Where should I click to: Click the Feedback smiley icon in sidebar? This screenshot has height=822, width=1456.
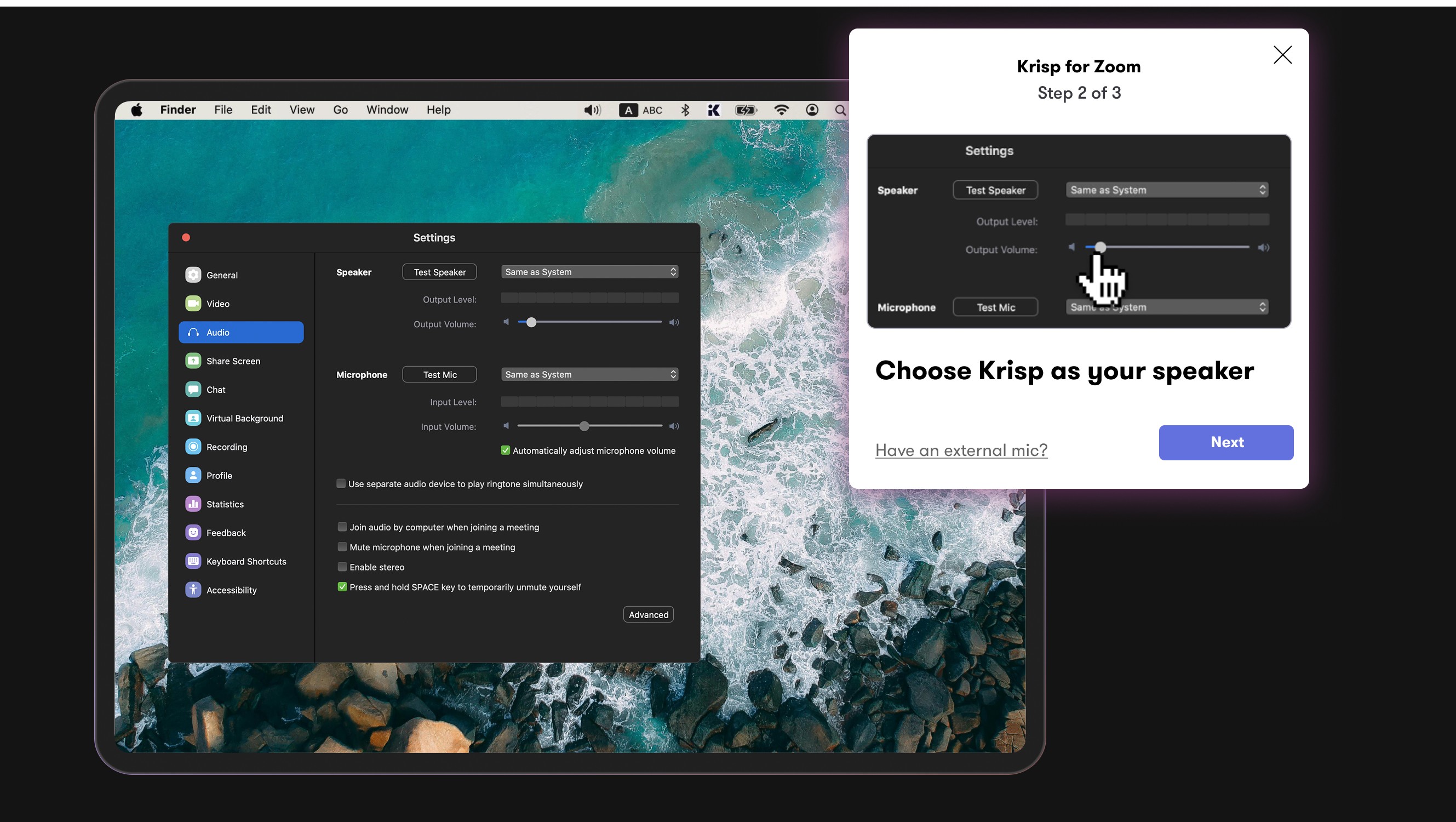point(193,533)
